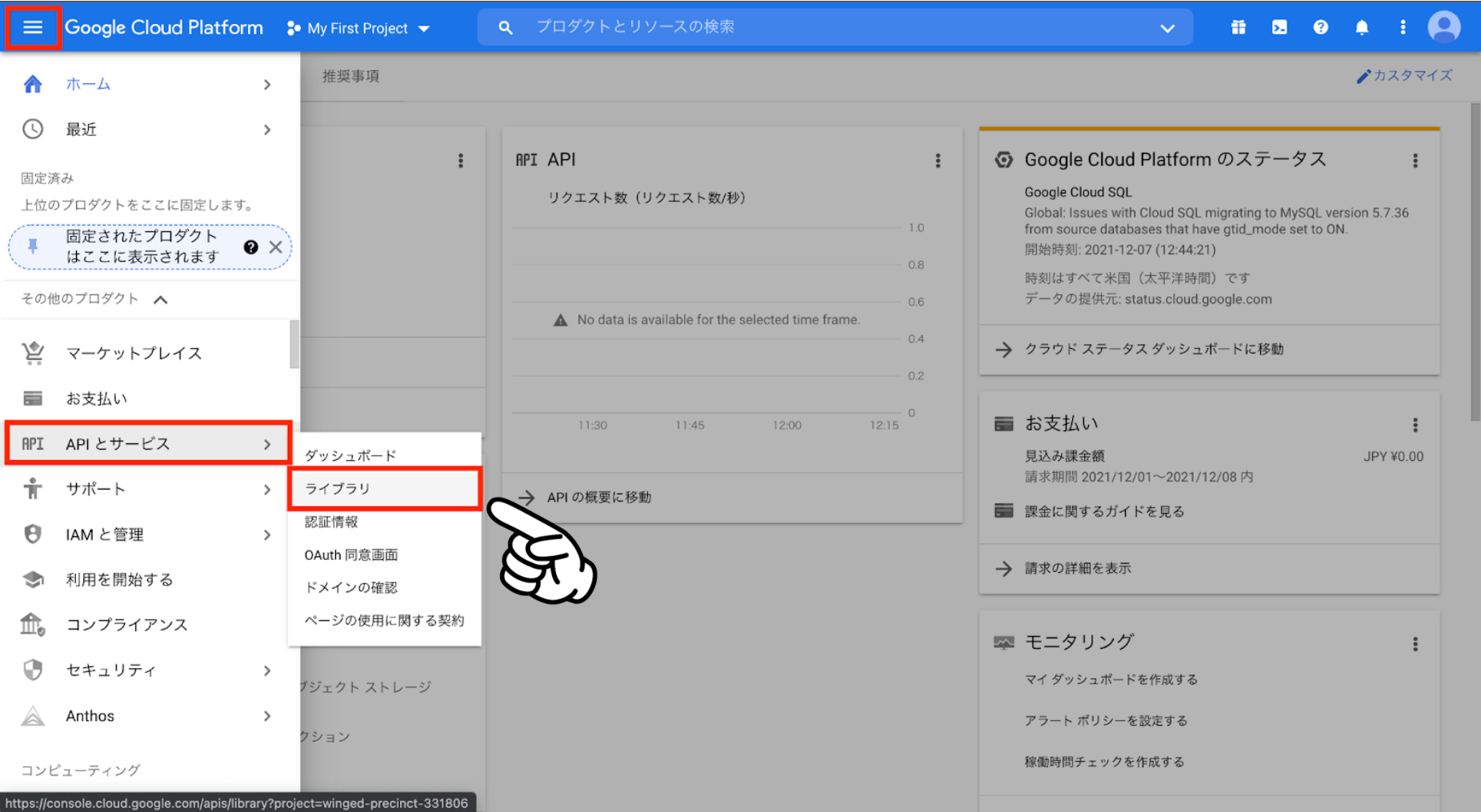Open the モニタリング card three-dot menu
1481x812 pixels.
tap(1415, 644)
